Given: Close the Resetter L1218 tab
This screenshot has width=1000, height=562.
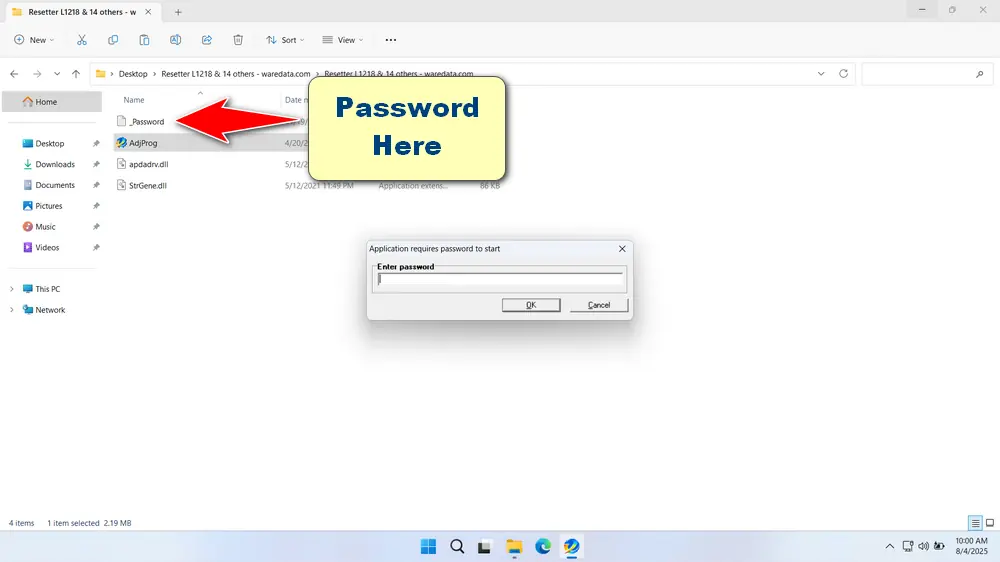Looking at the screenshot, I should point(148,12).
